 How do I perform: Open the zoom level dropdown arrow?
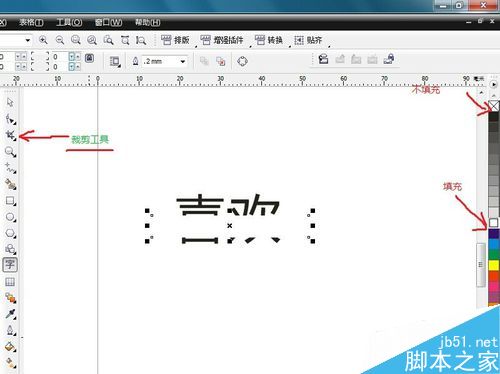click(28, 40)
